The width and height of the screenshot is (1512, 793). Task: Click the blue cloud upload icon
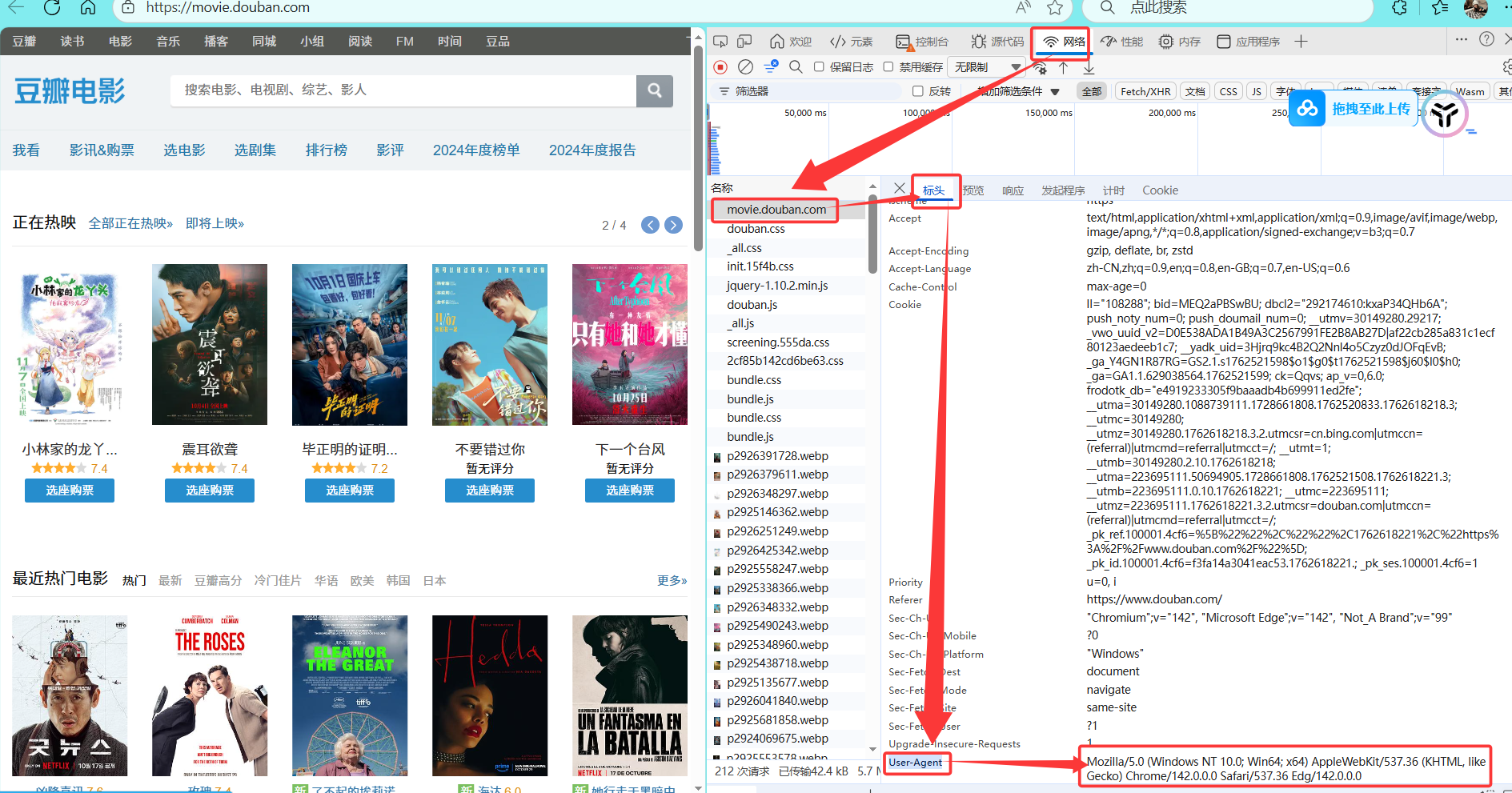tap(1307, 109)
